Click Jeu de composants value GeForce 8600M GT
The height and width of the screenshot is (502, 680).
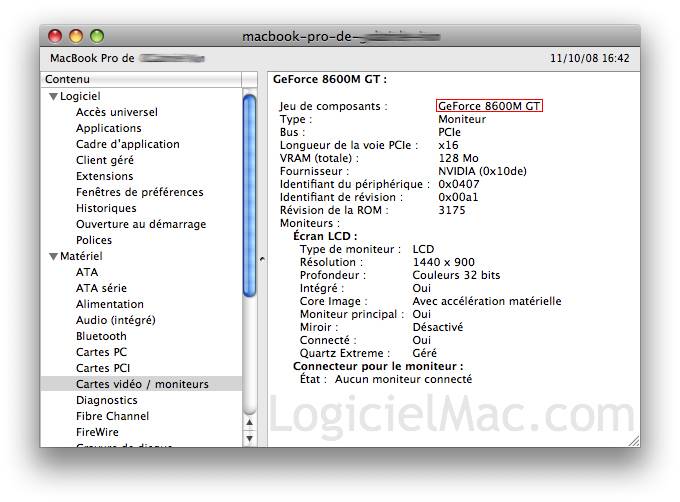(489, 106)
